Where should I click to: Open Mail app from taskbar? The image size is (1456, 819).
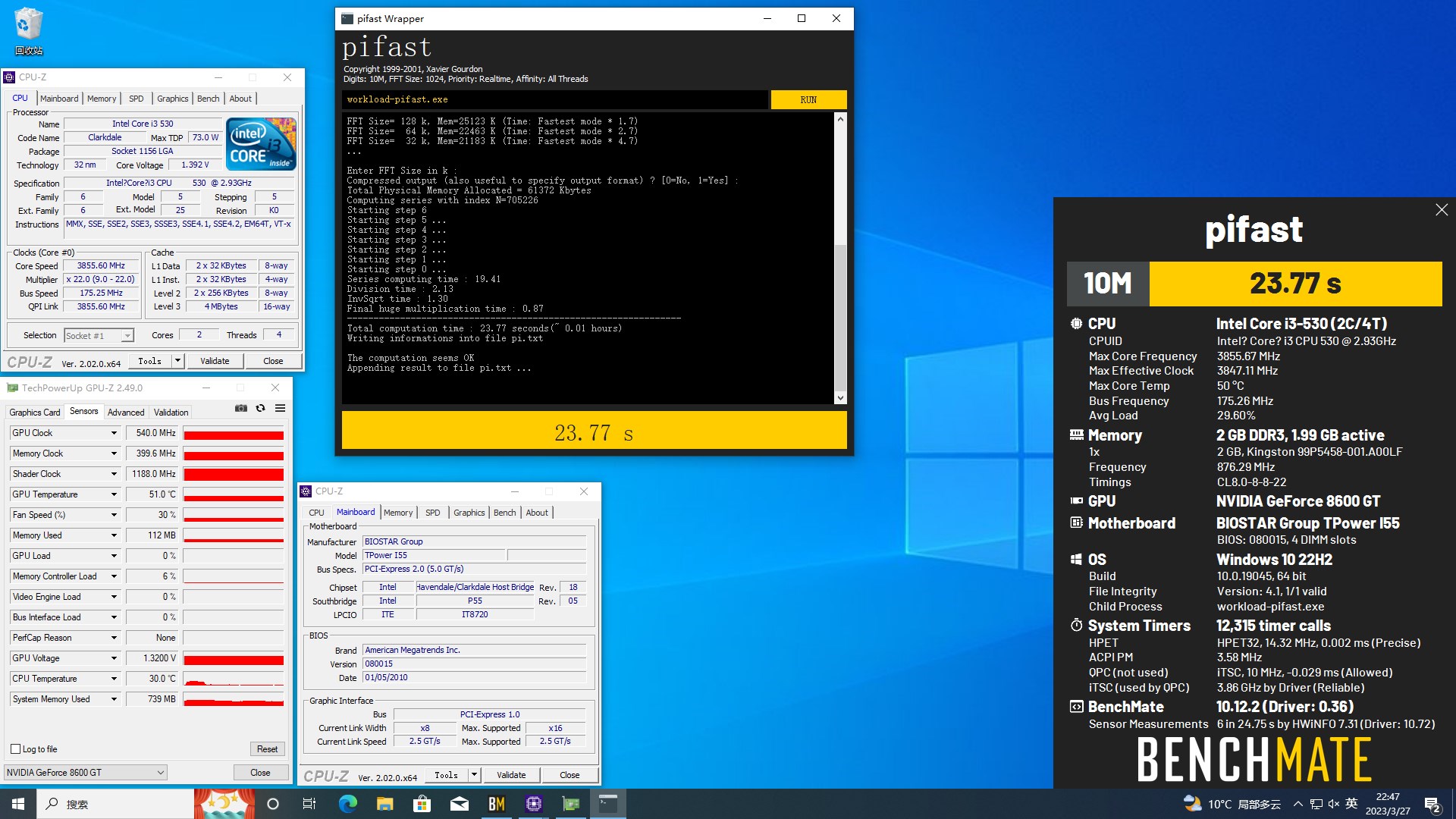[x=459, y=804]
